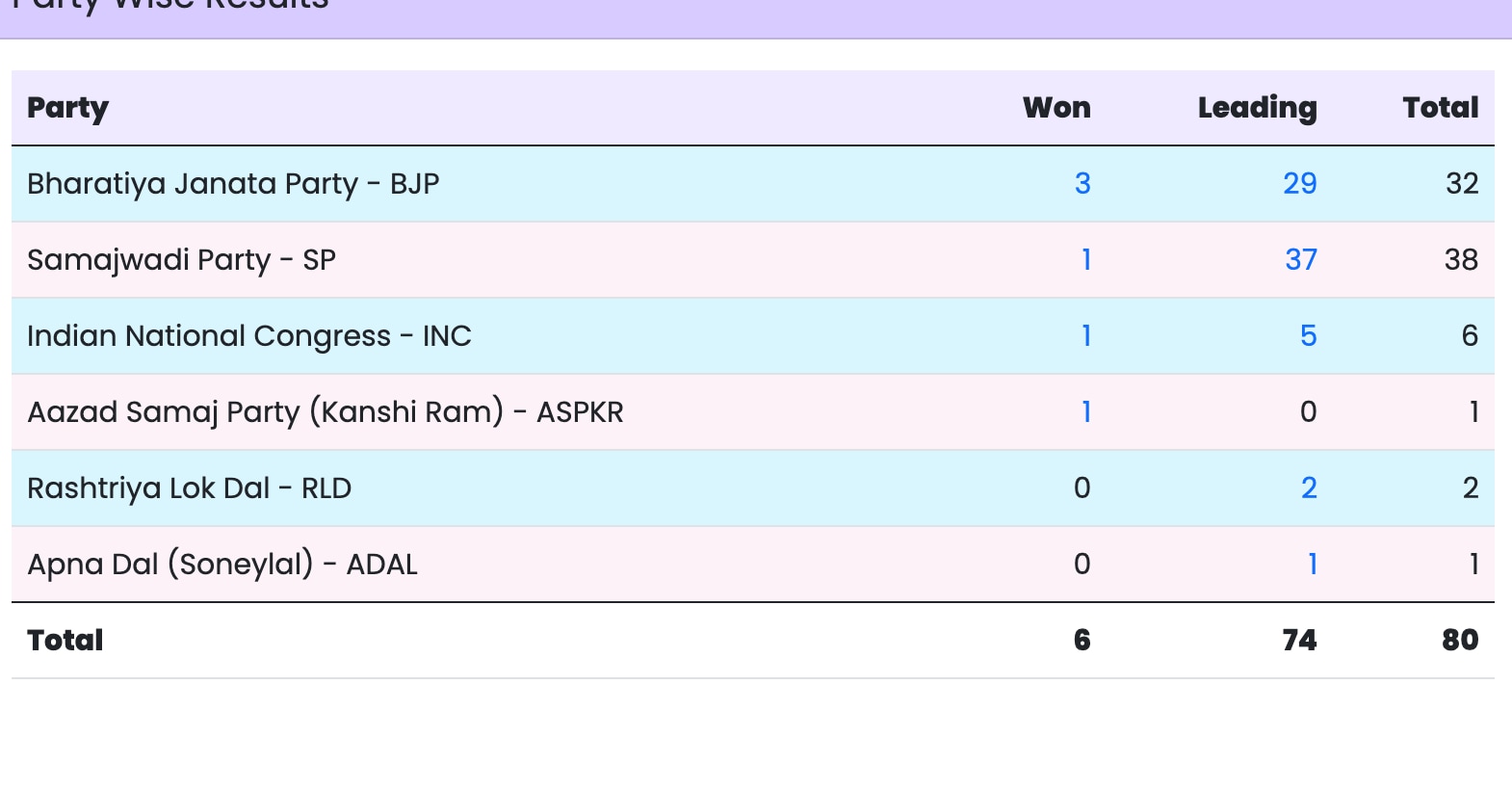Viewport: 1512px width, 790px height.
Task: Open Samajwadi Party leading count 37
Action: point(1300,259)
